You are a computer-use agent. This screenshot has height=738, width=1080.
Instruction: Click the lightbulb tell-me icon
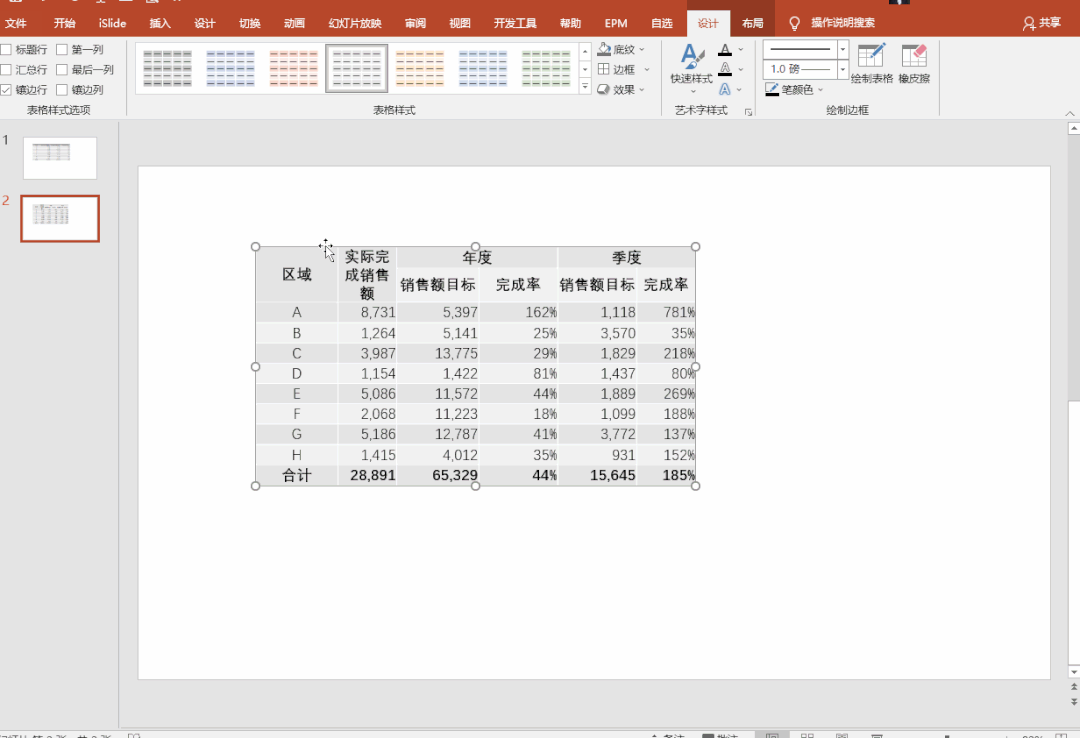click(x=794, y=23)
